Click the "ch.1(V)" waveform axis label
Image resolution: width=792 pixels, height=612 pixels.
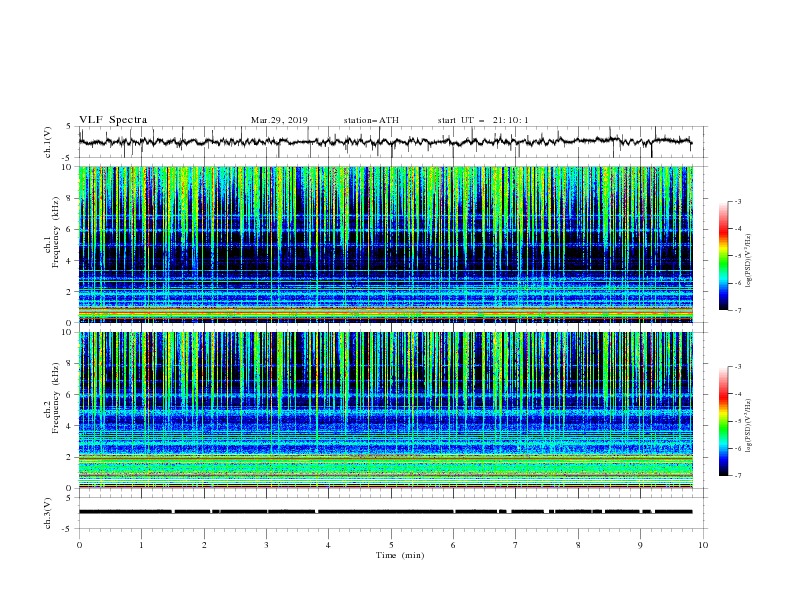[x=48, y=142]
